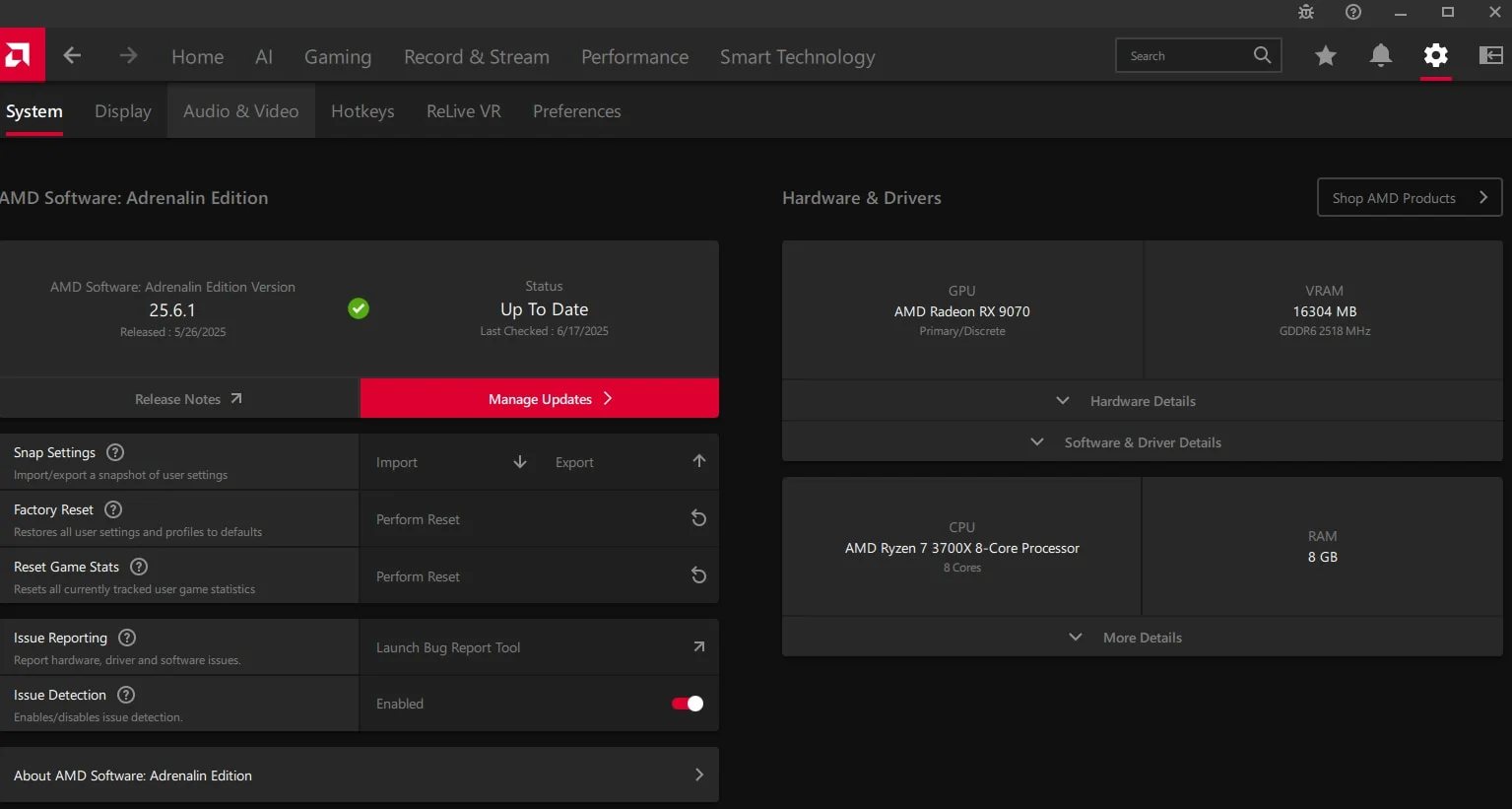Expand More Details under CPU

[1143, 638]
